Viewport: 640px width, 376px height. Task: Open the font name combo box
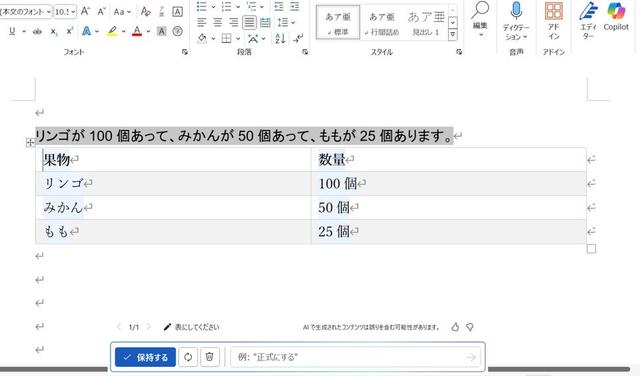[x=25, y=12]
